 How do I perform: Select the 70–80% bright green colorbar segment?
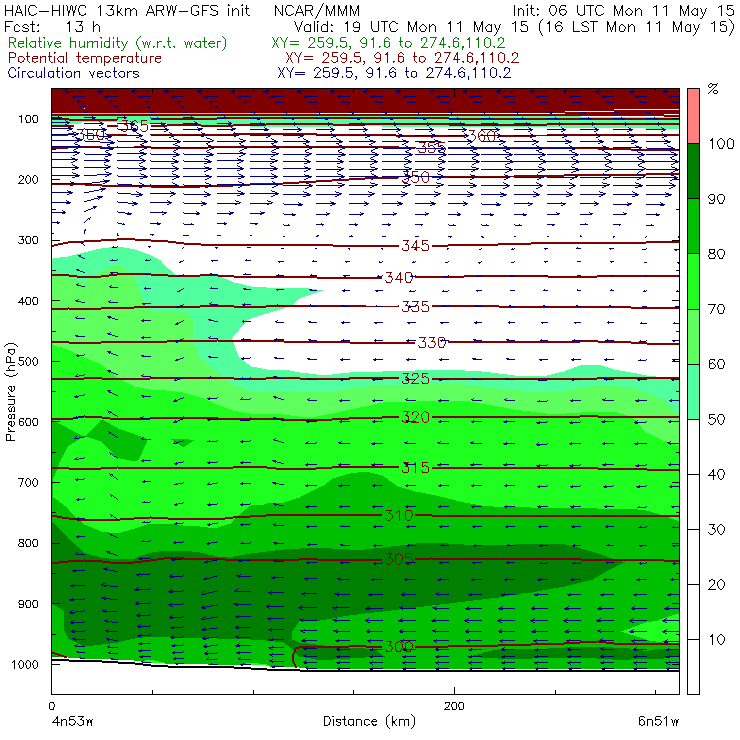693,281
